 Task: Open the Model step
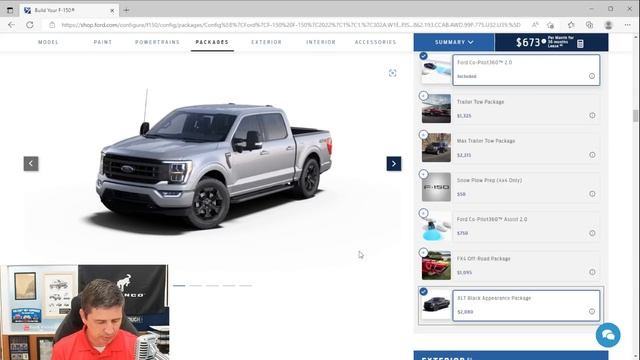coord(48,42)
